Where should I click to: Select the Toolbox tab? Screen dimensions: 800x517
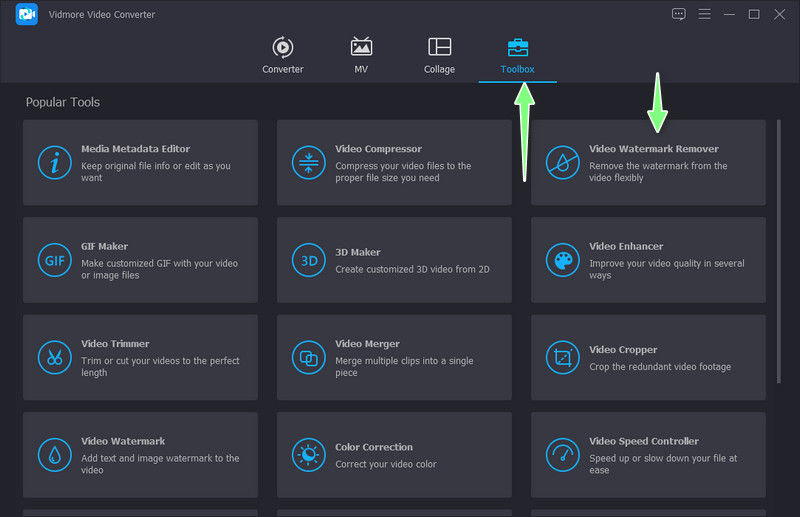click(518, 55)
